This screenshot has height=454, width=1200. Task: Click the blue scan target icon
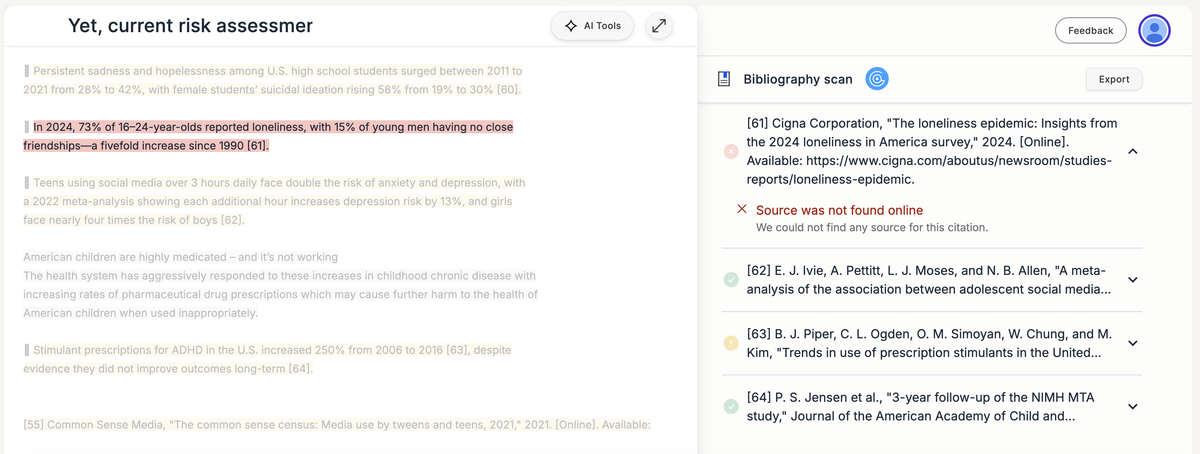[876, 79]
